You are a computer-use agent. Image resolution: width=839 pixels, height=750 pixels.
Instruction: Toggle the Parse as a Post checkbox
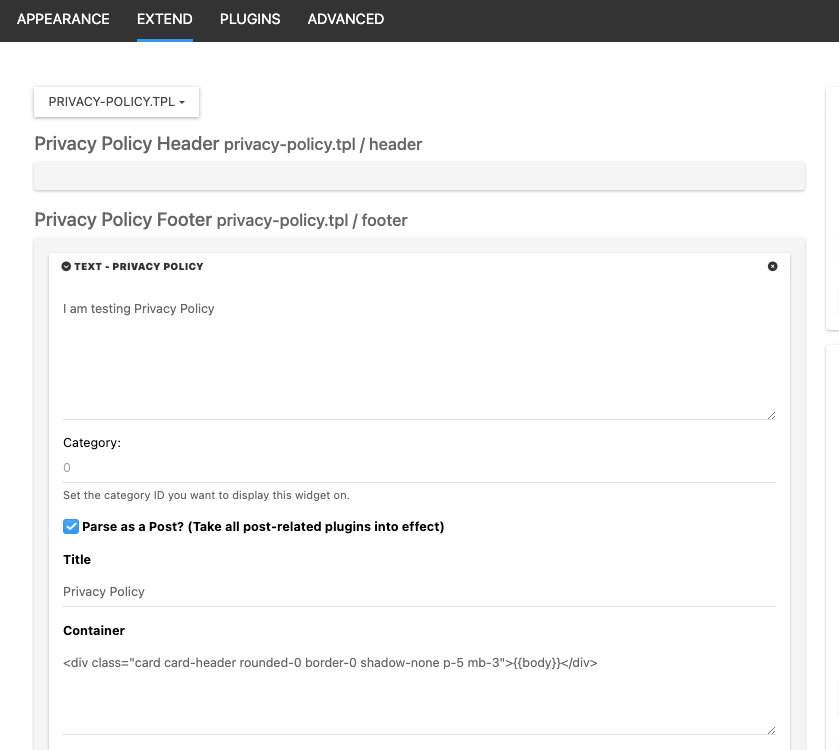pos(71,526)
